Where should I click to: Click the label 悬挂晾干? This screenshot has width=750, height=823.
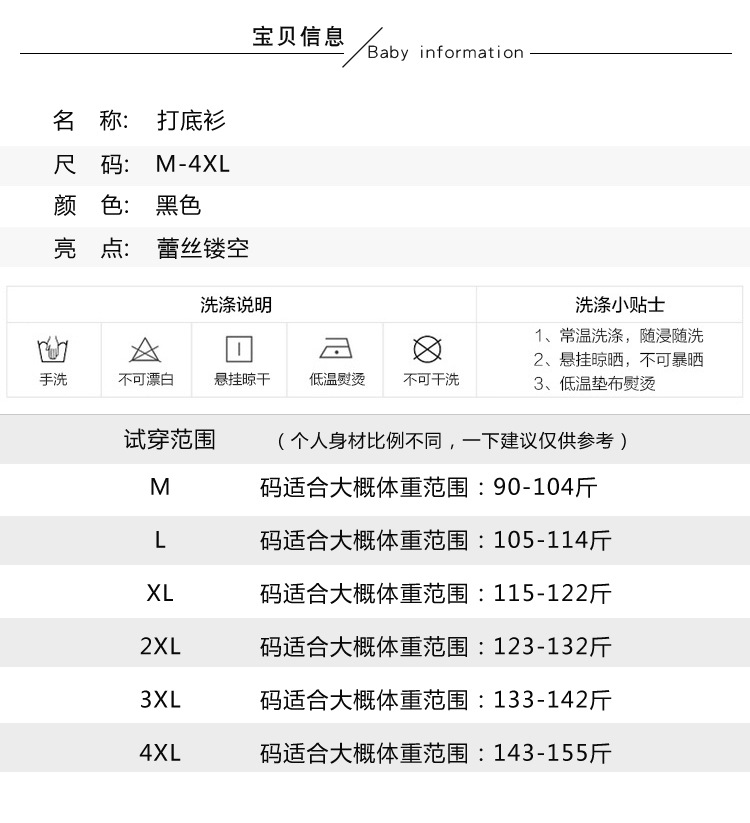point(242,379)
